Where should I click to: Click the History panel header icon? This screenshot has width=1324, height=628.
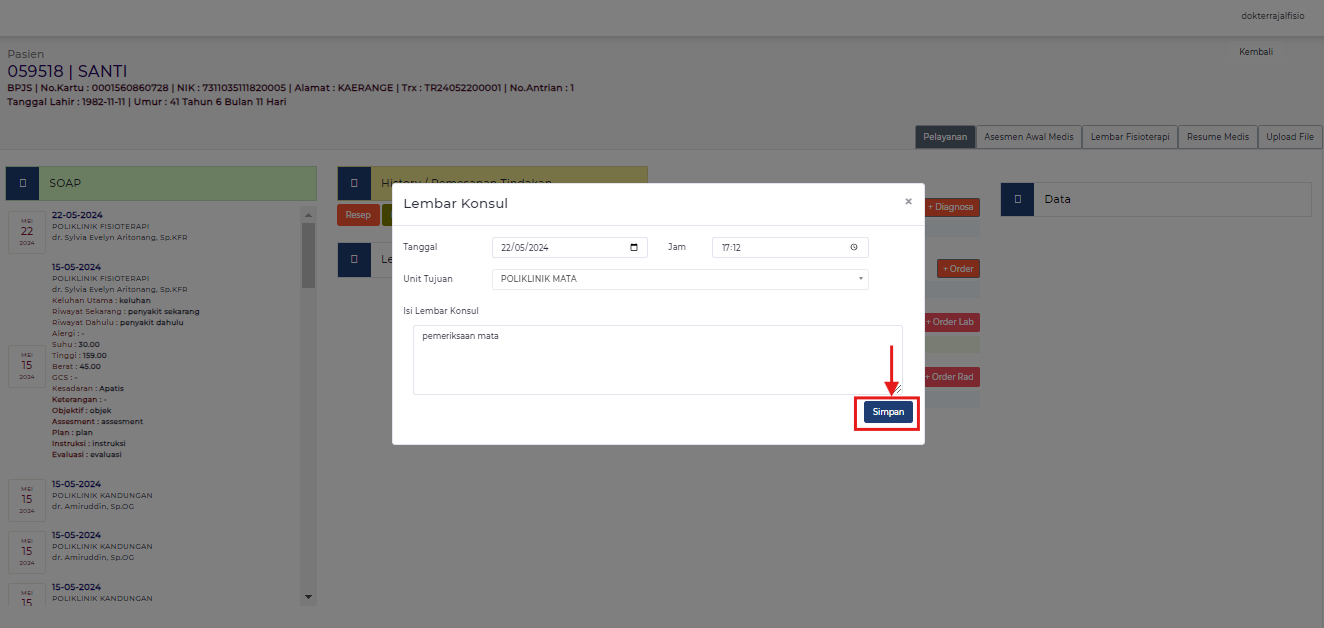[x=354, y=183]
